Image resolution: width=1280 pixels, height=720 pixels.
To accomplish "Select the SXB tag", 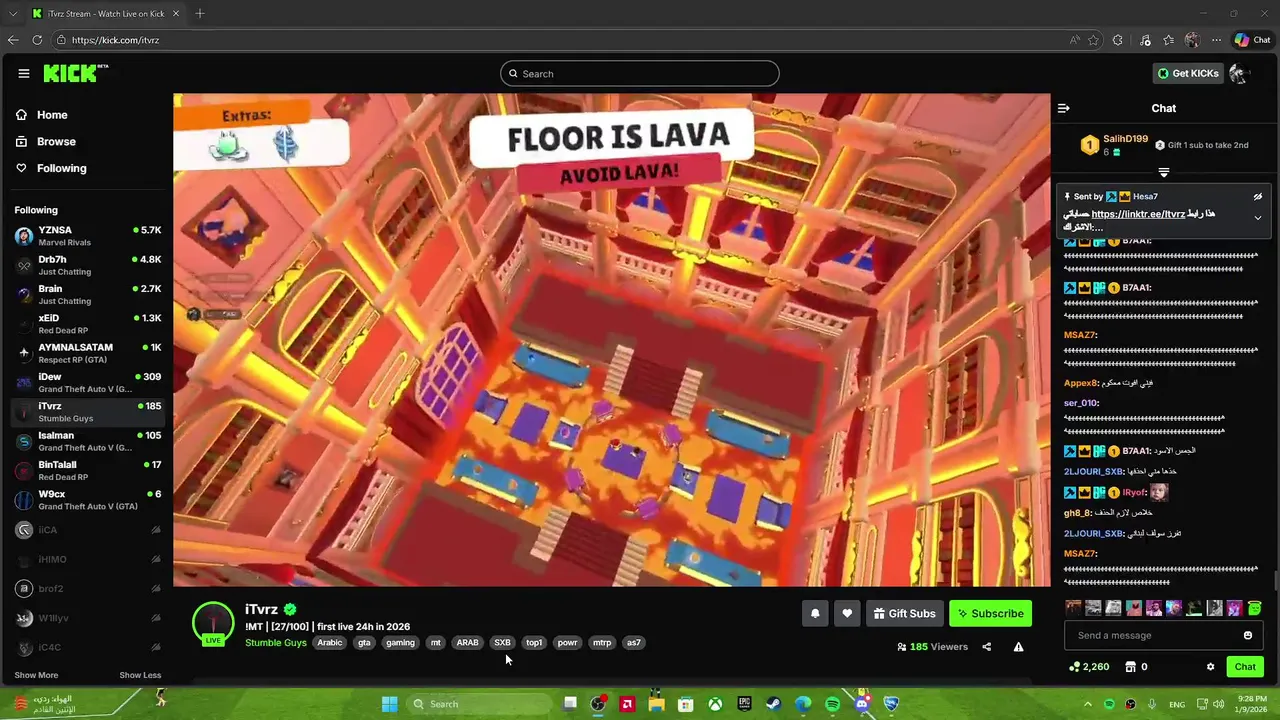I will (x=502, y=643).
